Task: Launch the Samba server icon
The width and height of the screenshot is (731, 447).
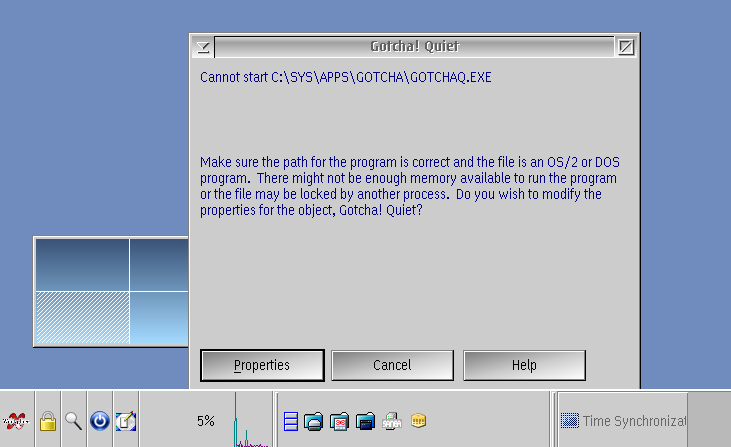Action: [392, 421]
